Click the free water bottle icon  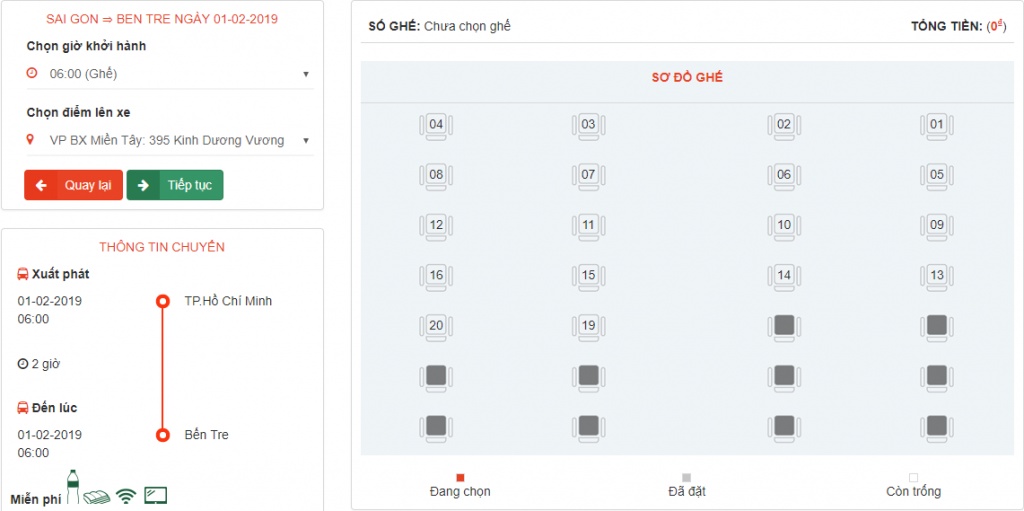coord(72,486)
